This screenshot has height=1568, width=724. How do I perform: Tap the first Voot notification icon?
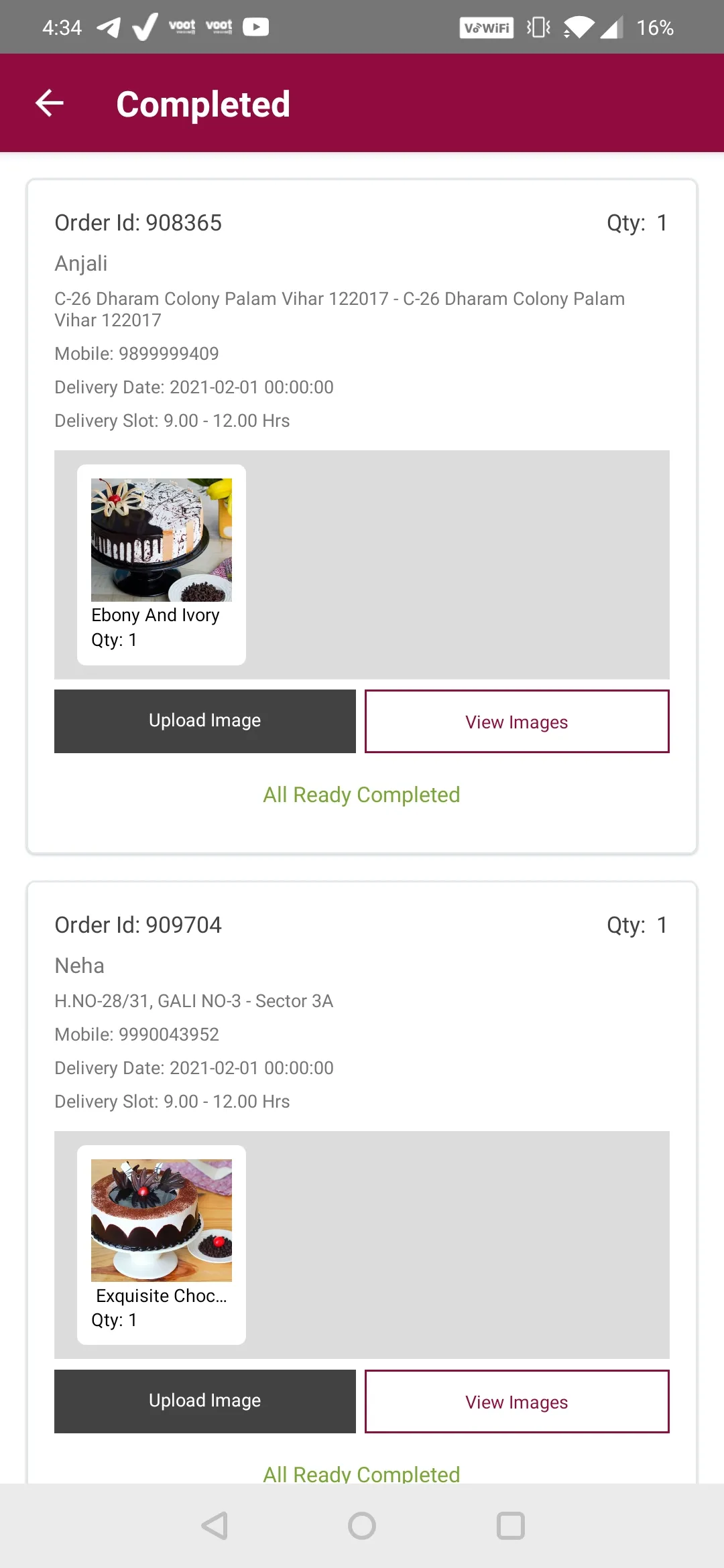click(182, 27)
